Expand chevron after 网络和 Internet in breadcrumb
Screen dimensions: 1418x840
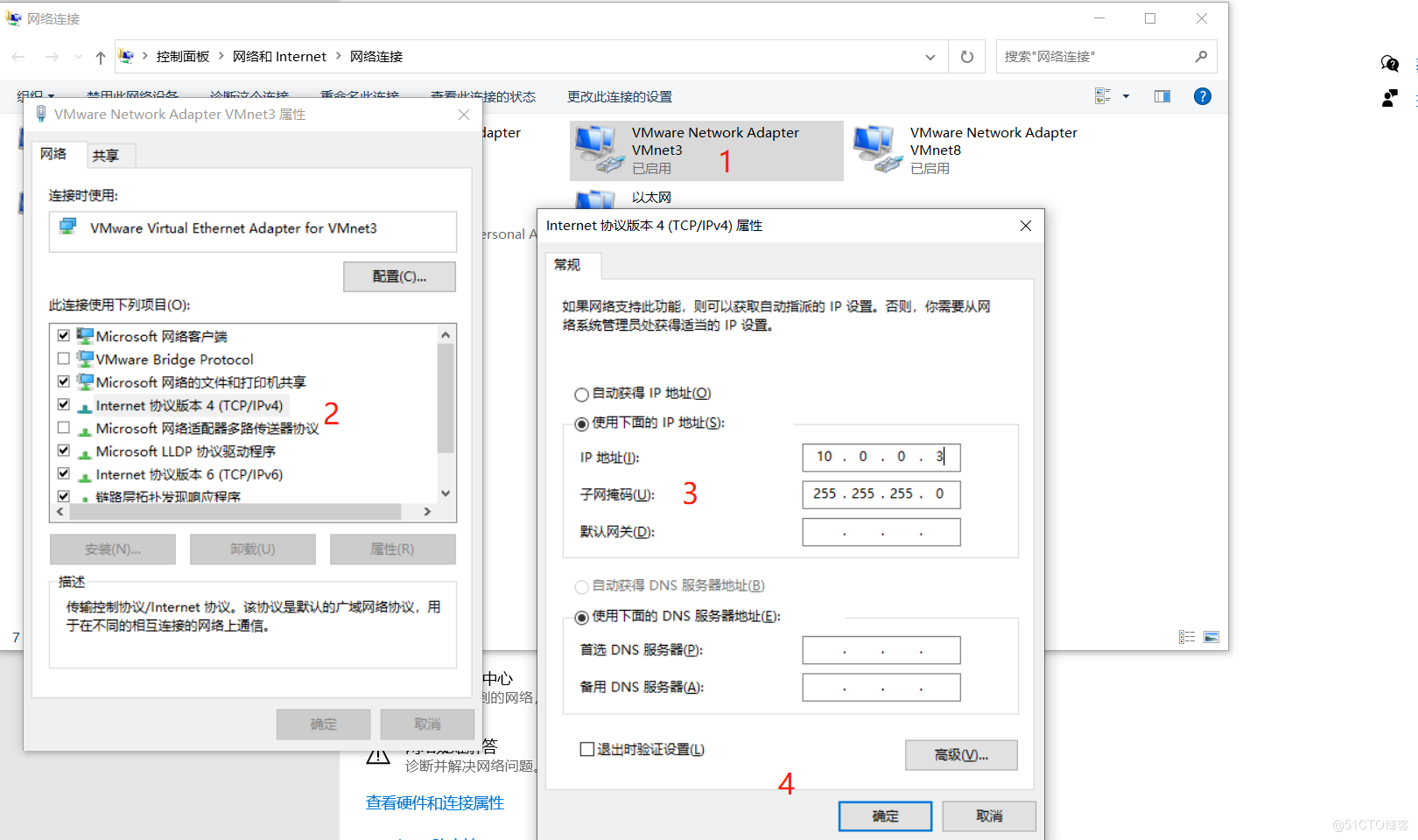click(339, 56)
